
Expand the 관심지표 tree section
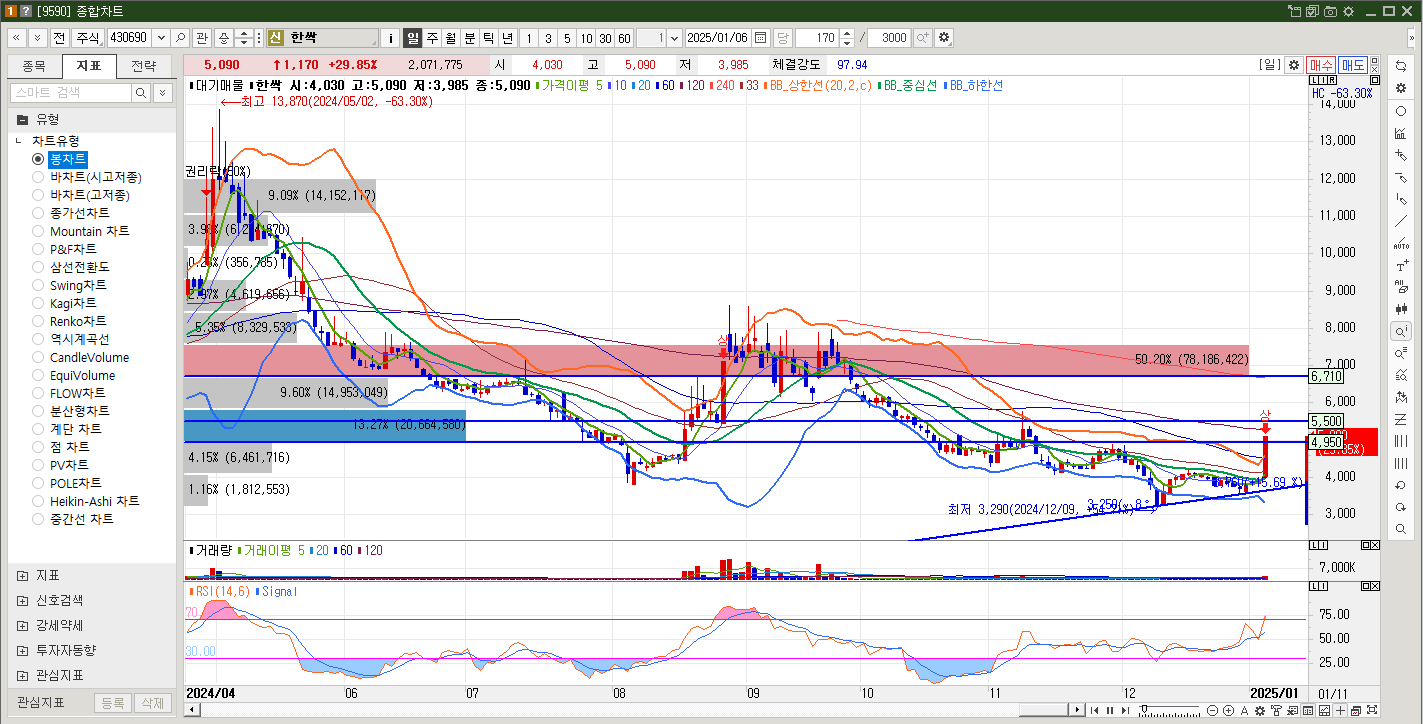tap(23, 674)
